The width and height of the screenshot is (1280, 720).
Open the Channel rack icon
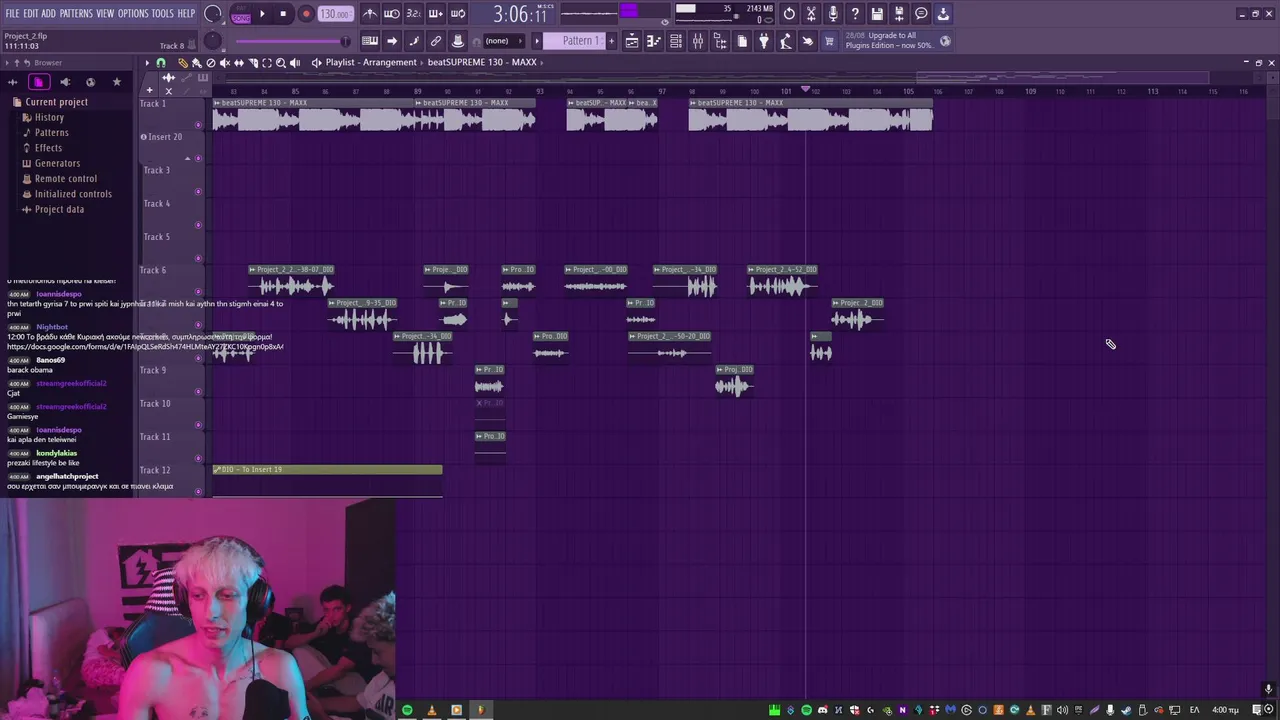tap(676, 41)
